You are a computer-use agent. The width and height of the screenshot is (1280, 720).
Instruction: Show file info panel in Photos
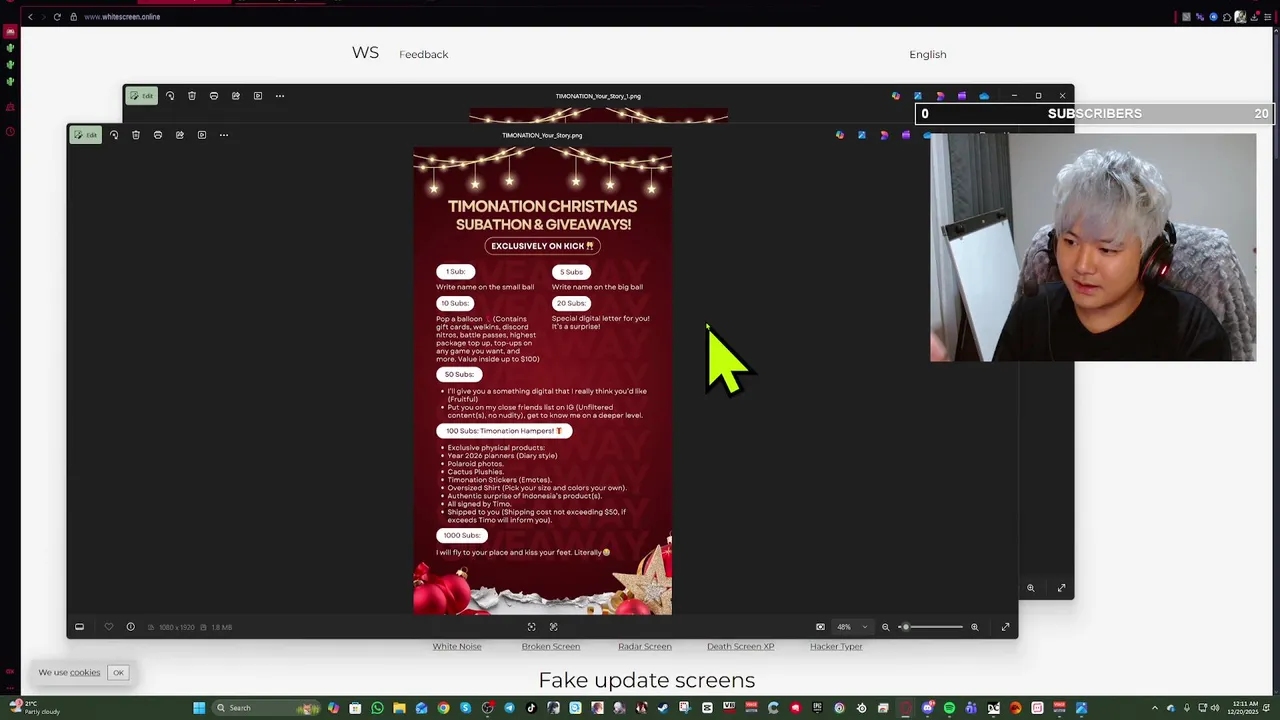130,627
